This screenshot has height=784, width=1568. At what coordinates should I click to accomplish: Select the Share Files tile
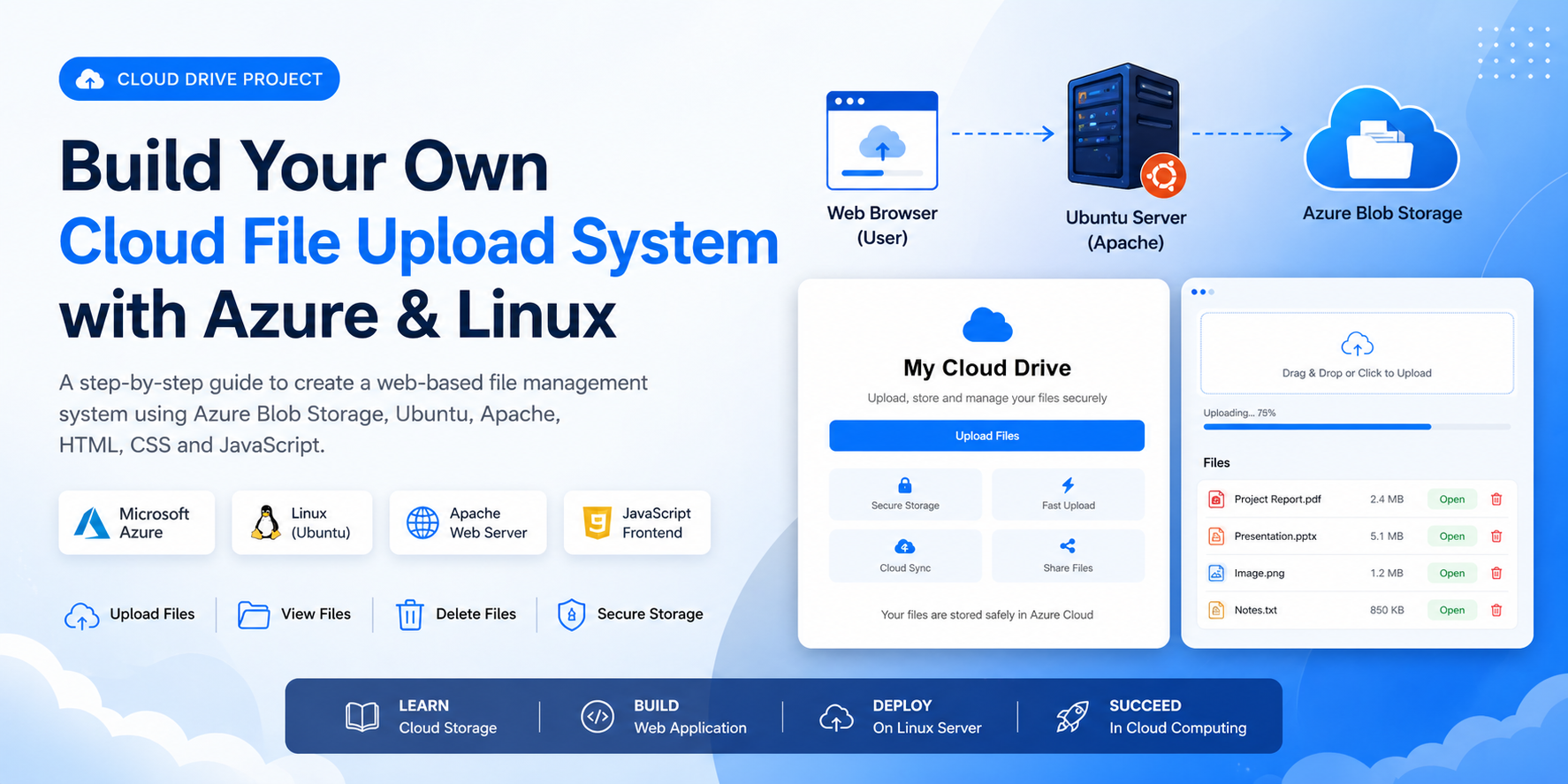(1068, 556)
